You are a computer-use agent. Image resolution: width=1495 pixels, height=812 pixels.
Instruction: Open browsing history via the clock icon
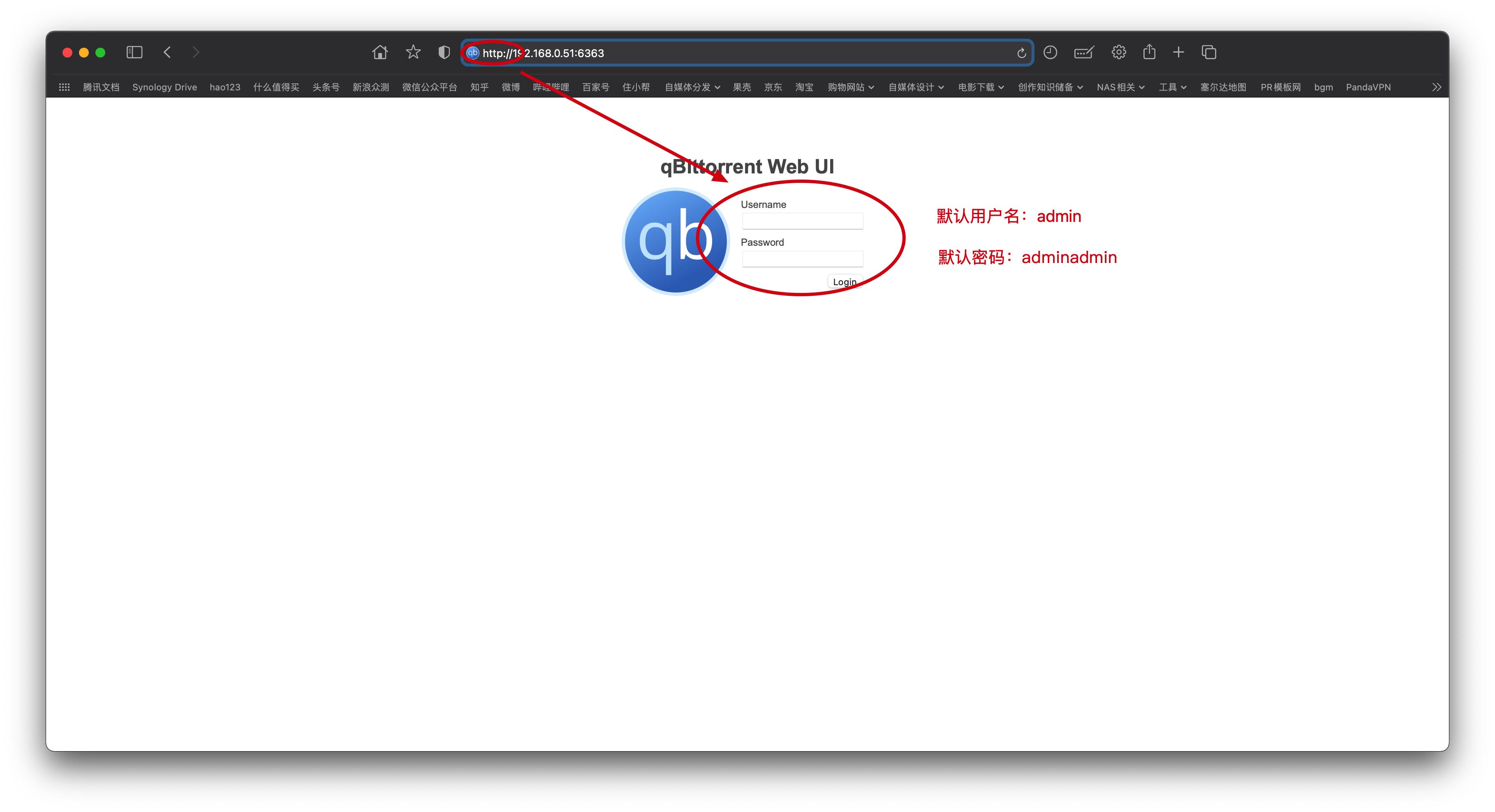point(1051,52)
